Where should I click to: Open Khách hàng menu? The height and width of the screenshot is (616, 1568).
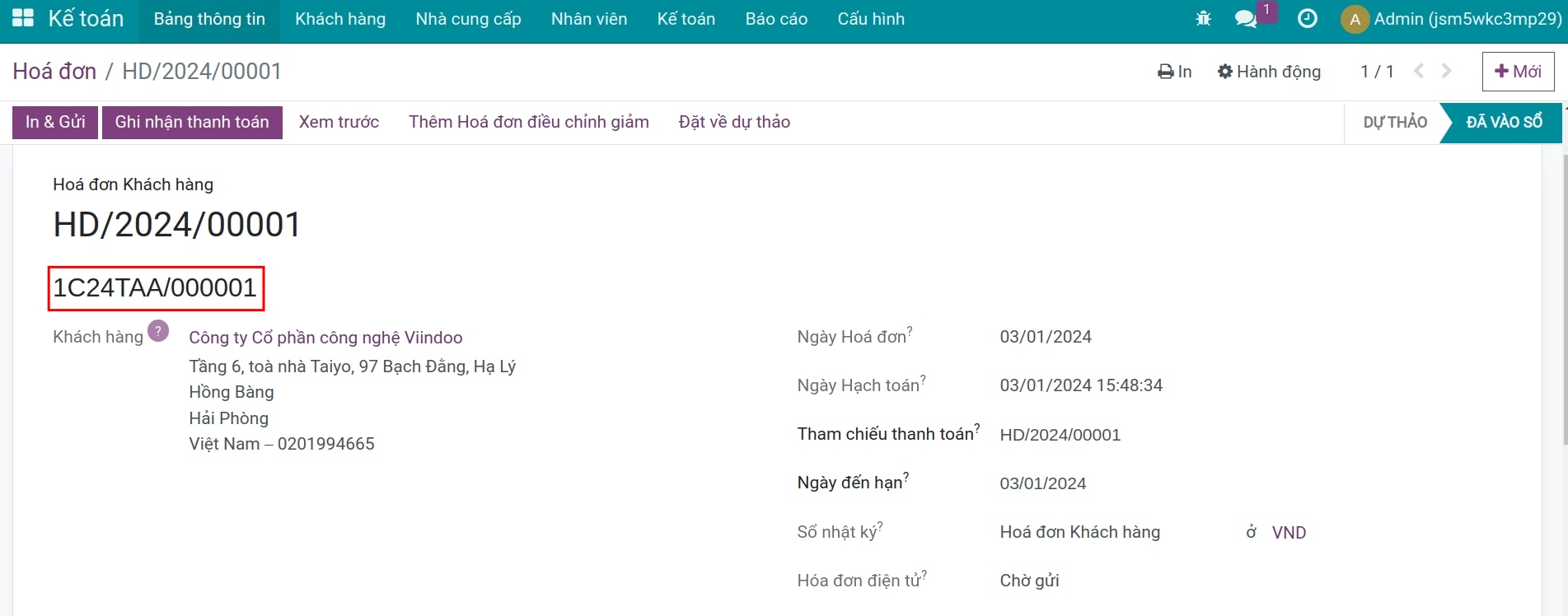340,19
